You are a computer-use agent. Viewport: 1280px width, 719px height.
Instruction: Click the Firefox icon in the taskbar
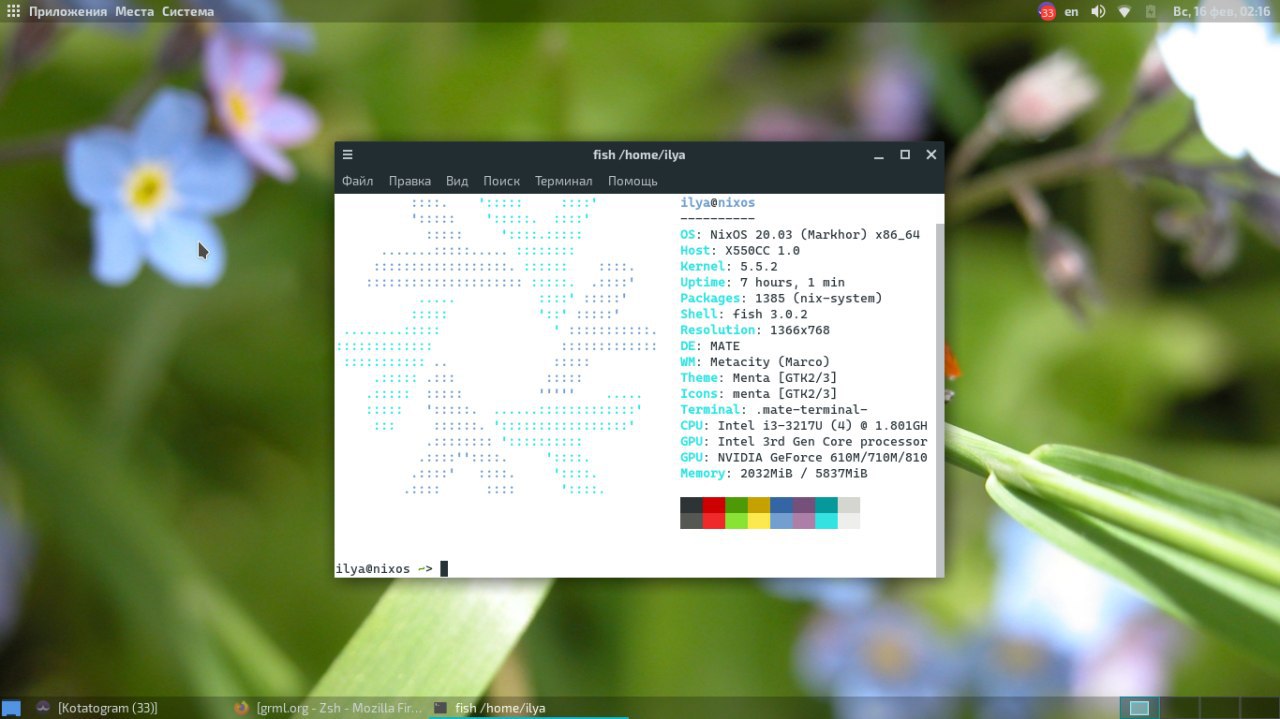click(x=241, y=708)
